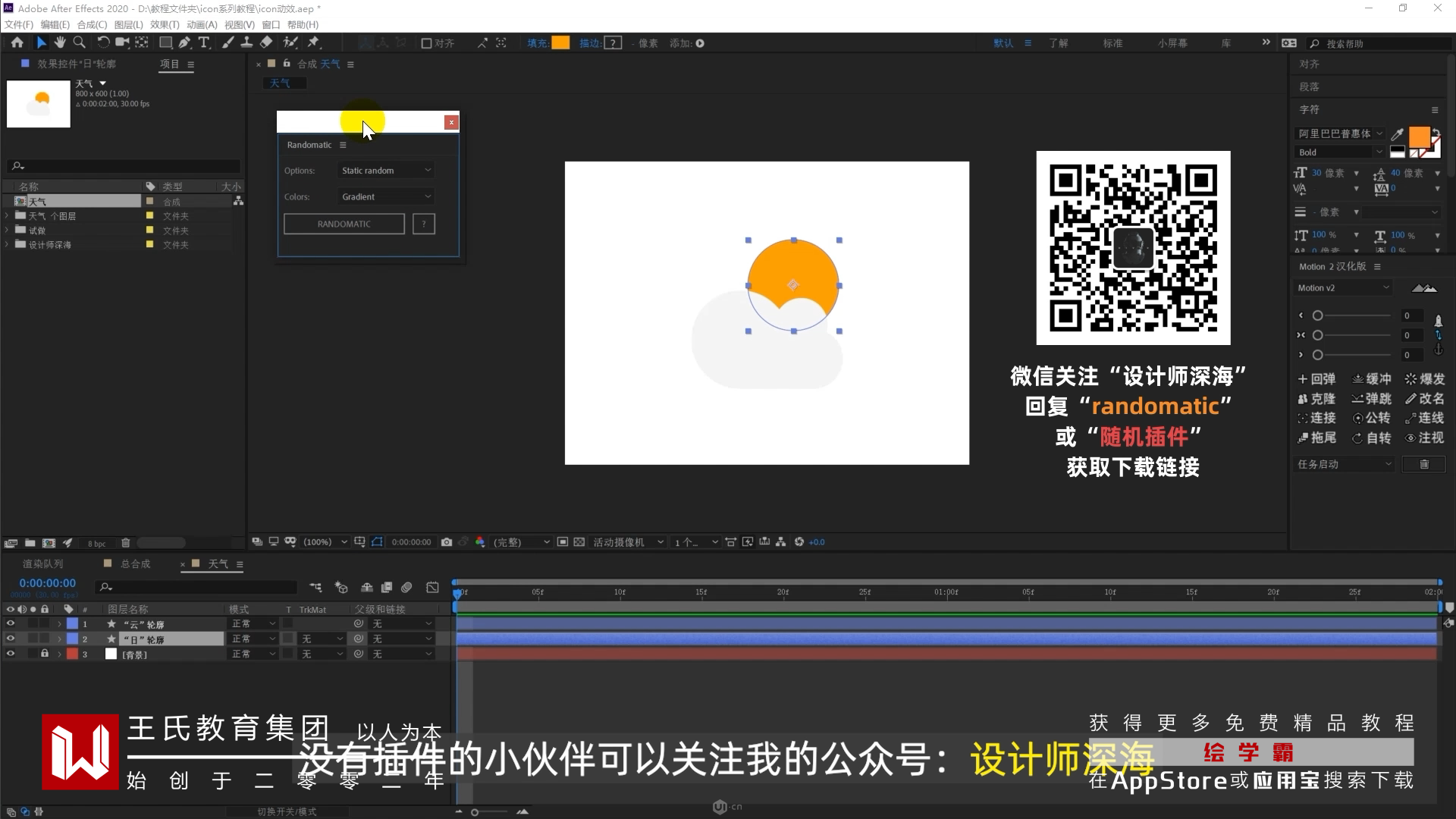Select the Puppet Pin tool

click(x=313, y=43)
